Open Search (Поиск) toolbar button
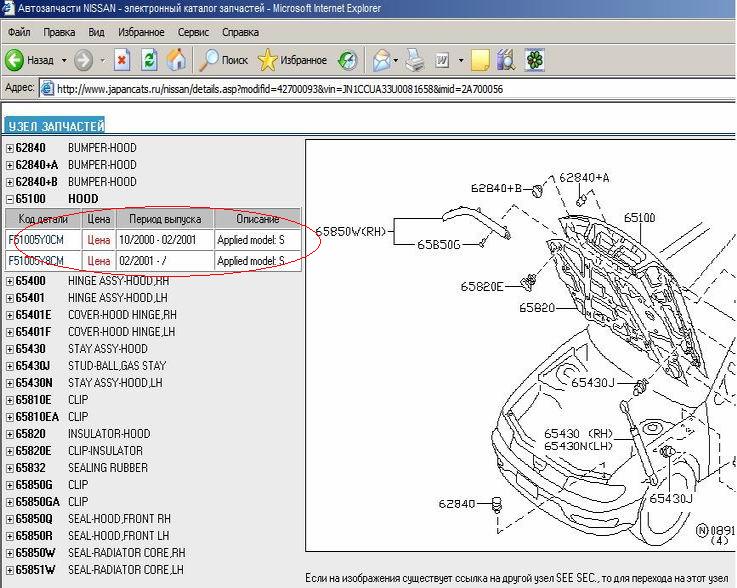737x588 pixels. tap(223, 60)
